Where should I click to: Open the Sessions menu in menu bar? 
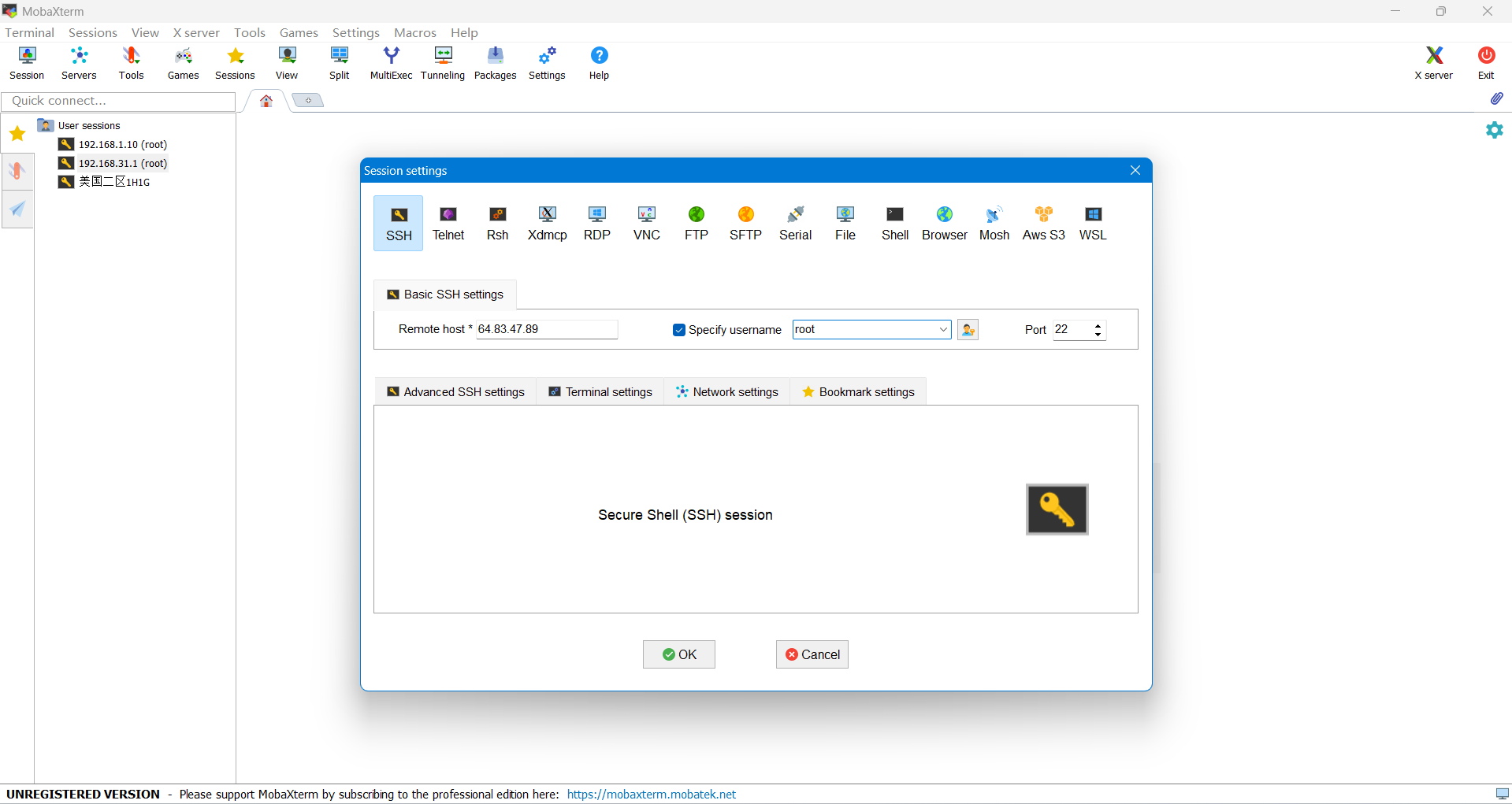pyautogui.click(x=93, y=33)
